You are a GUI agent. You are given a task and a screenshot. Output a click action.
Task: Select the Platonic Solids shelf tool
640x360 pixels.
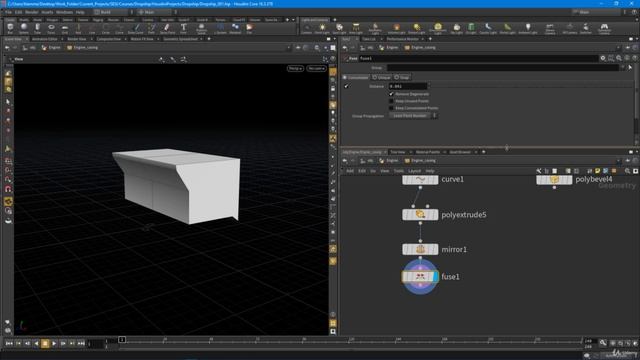201,28
